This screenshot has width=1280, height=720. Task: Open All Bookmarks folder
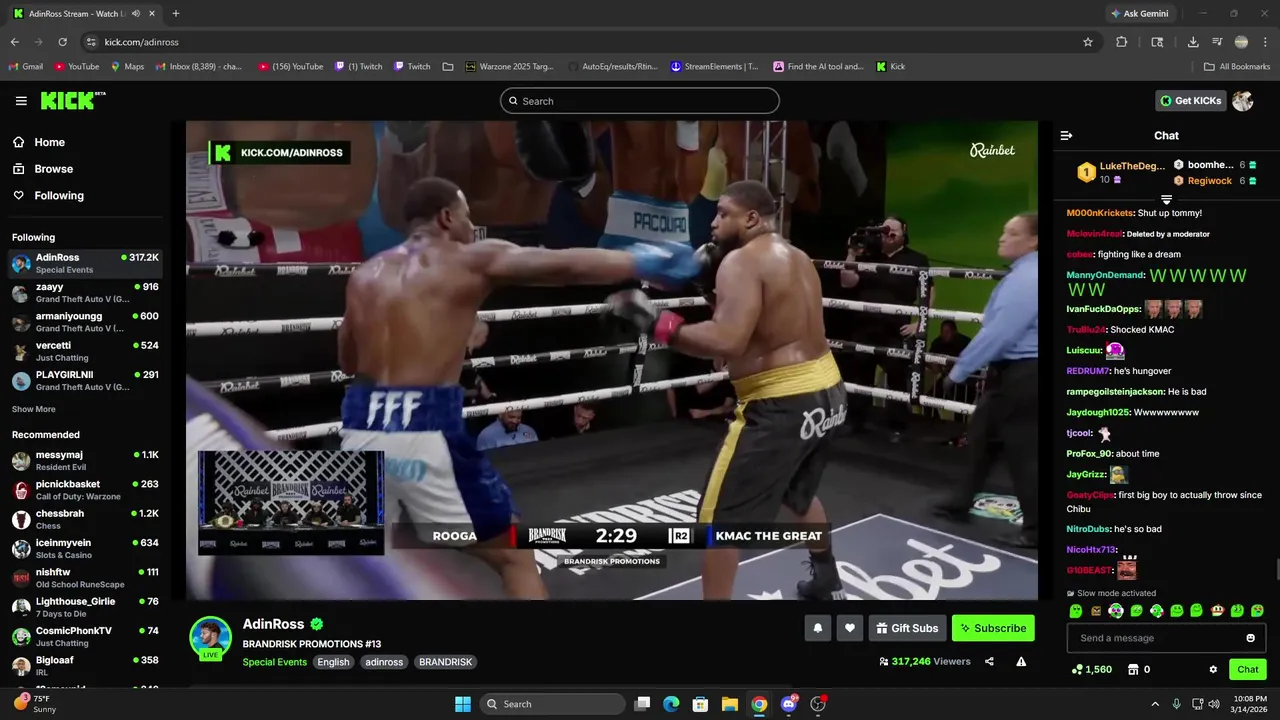[x=1237, y=67]
